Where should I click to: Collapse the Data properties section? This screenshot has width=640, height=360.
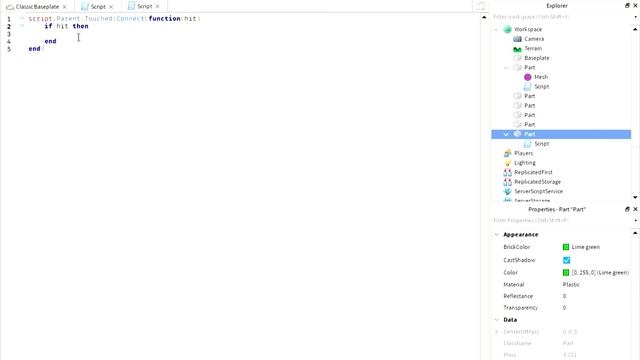[496, 320]
